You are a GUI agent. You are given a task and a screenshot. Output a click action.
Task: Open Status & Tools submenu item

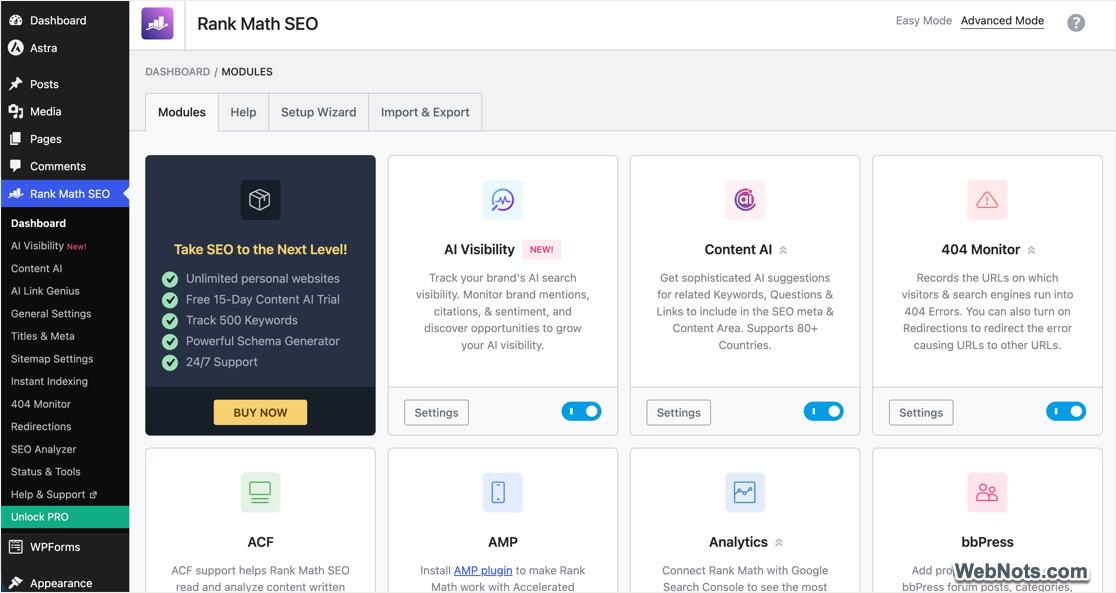[46, 472]
